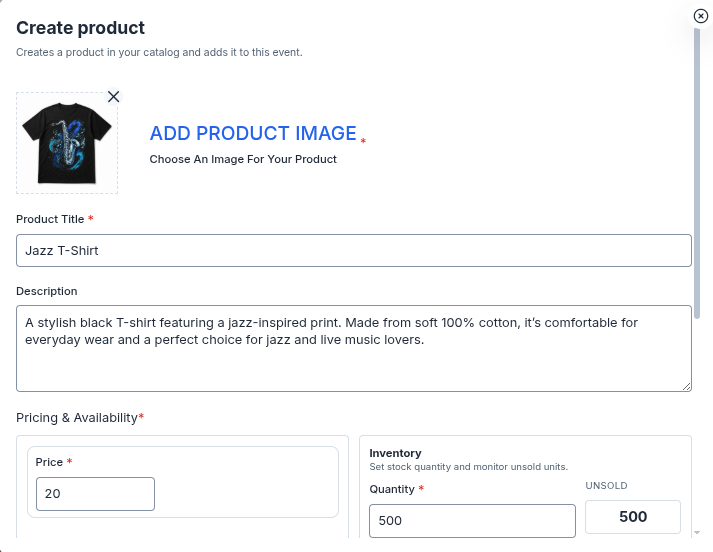Click 'Choose An Image For Your Product' text
This screenshot has height=552, width=713.
point(243,159)
